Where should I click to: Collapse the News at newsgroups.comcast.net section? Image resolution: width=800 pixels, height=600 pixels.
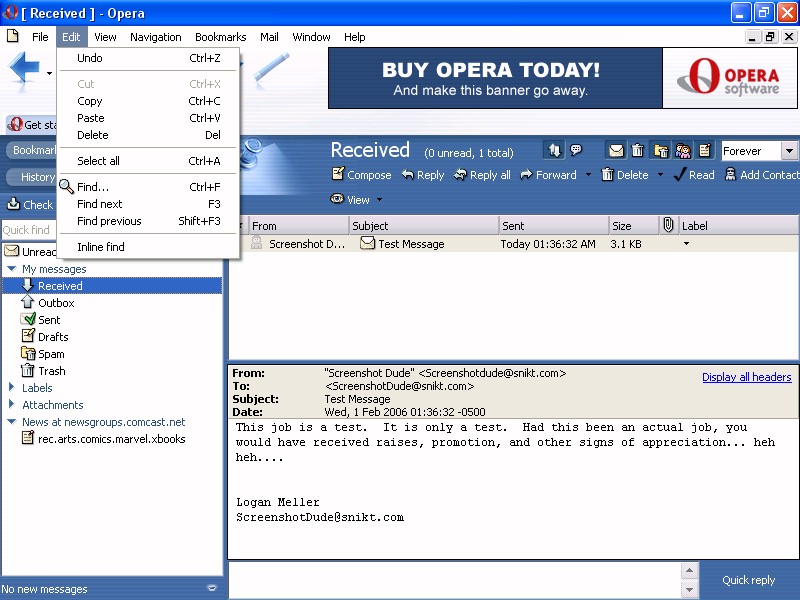(11, 421)
